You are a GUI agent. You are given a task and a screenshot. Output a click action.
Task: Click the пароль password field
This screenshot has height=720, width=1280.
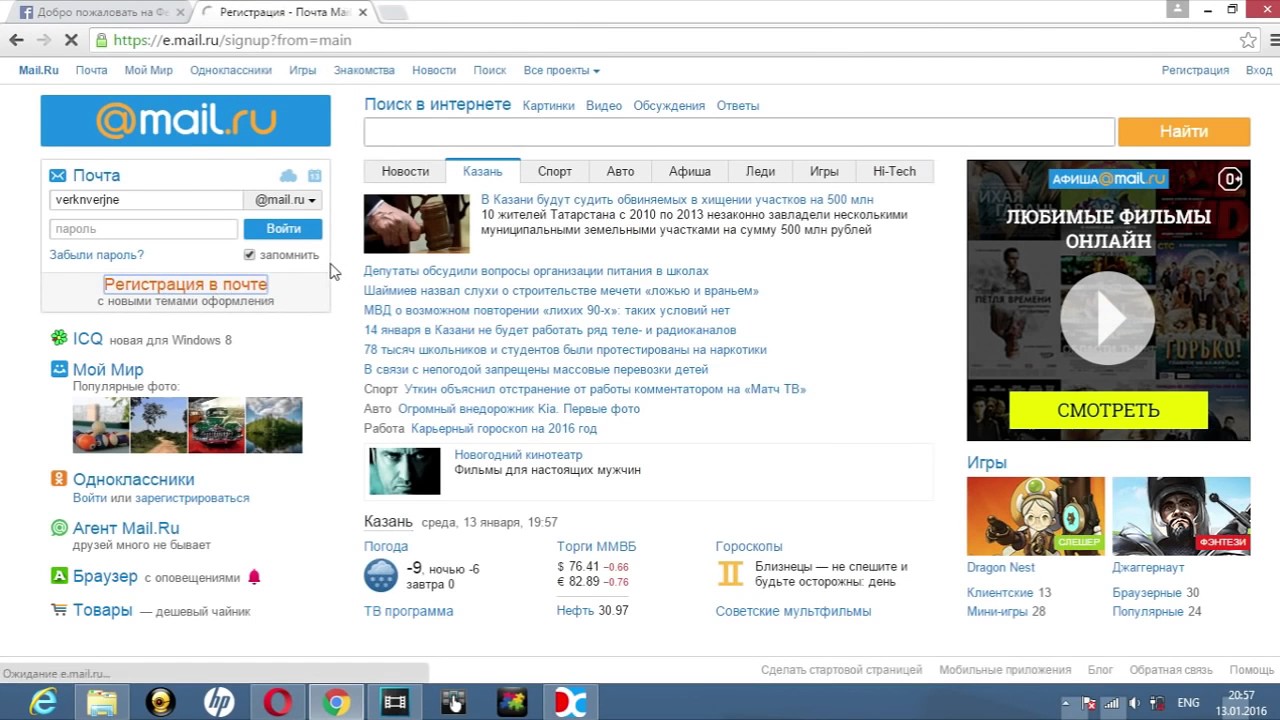point(144,229)
